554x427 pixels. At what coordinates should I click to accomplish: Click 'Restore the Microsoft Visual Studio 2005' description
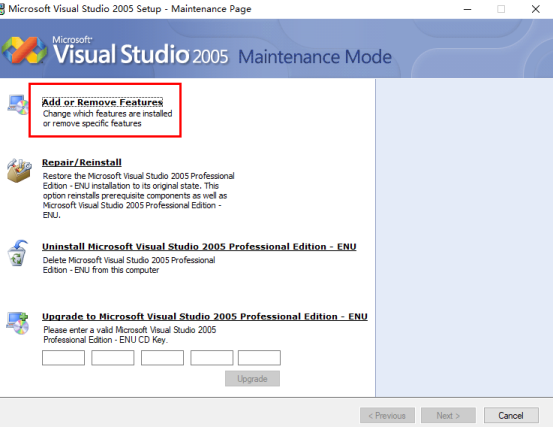pos(138,195)
